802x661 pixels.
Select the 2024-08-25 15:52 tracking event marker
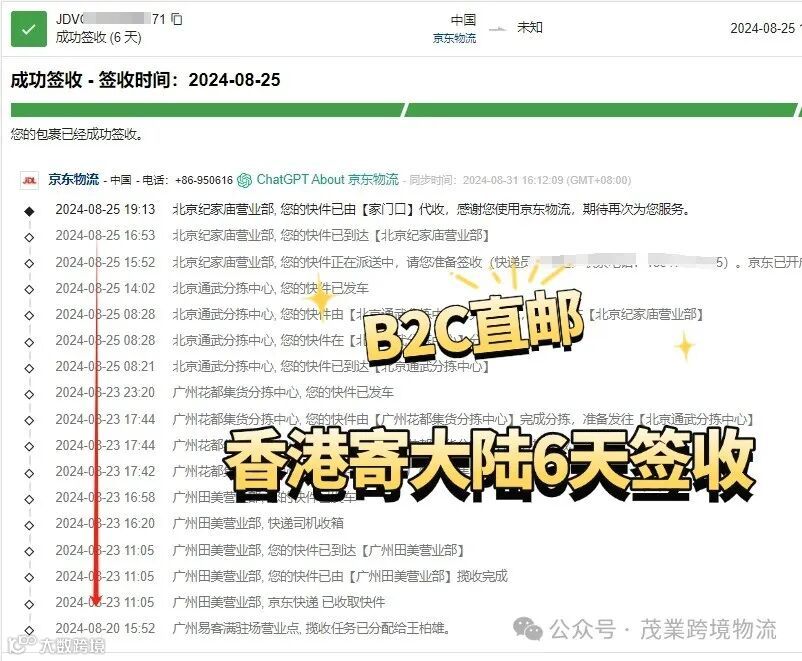29,263
